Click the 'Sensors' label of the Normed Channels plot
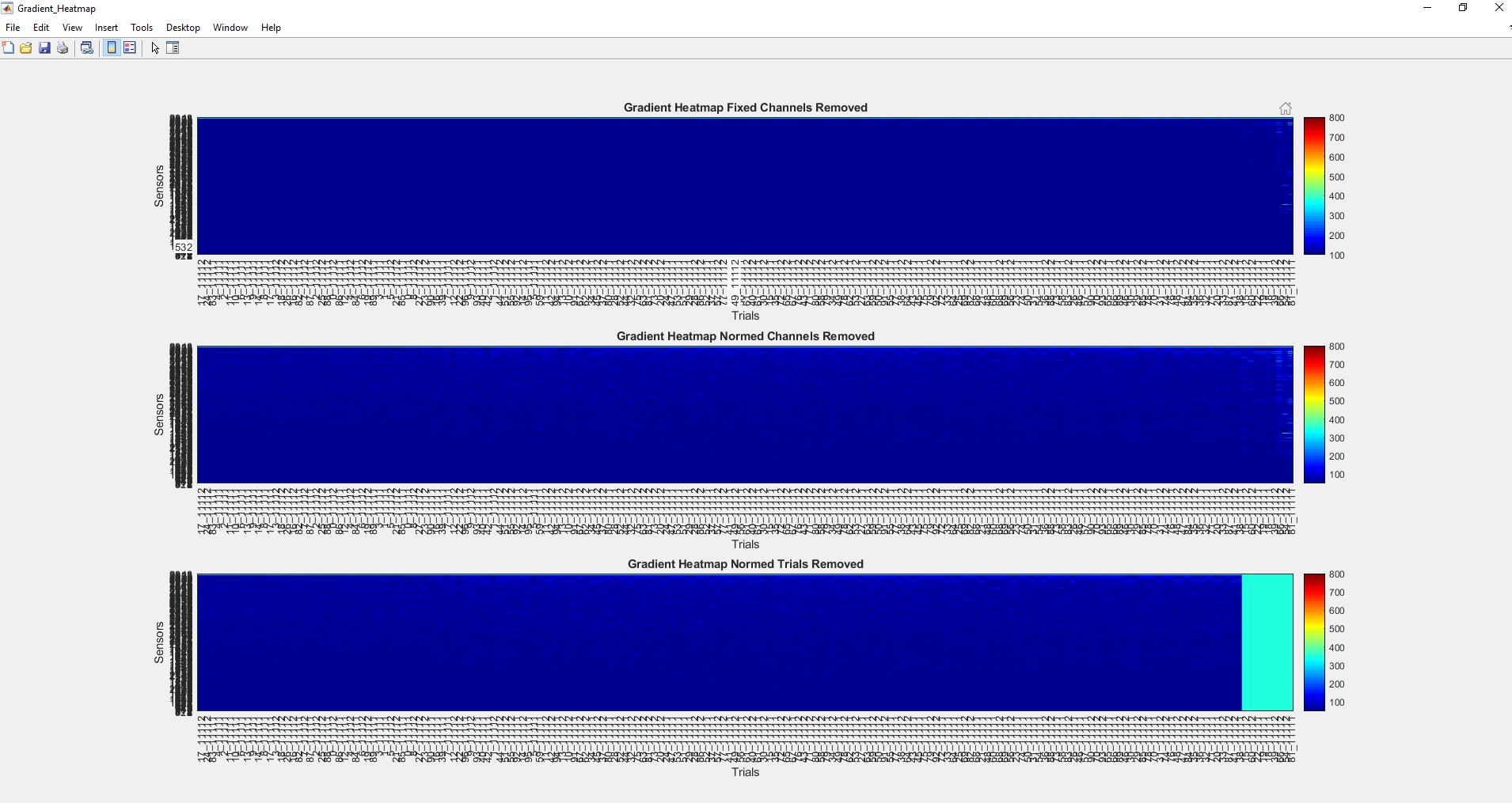 (159, 415)
